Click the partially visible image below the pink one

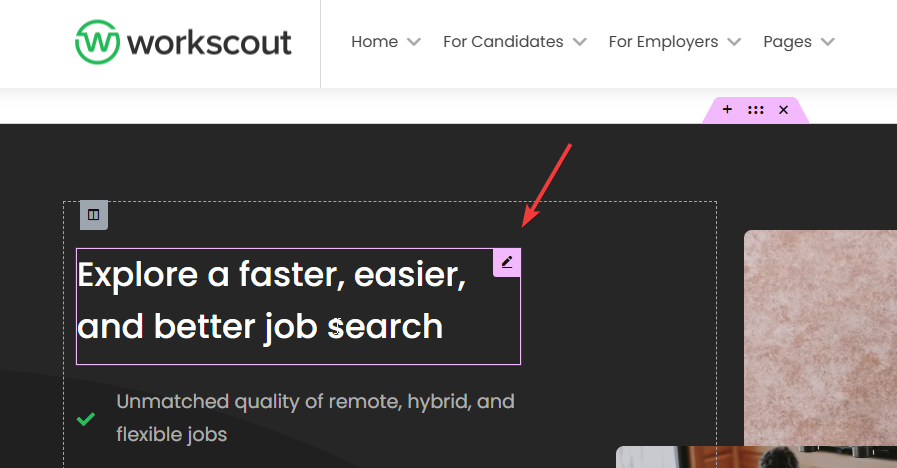click(x=756, y=458)
